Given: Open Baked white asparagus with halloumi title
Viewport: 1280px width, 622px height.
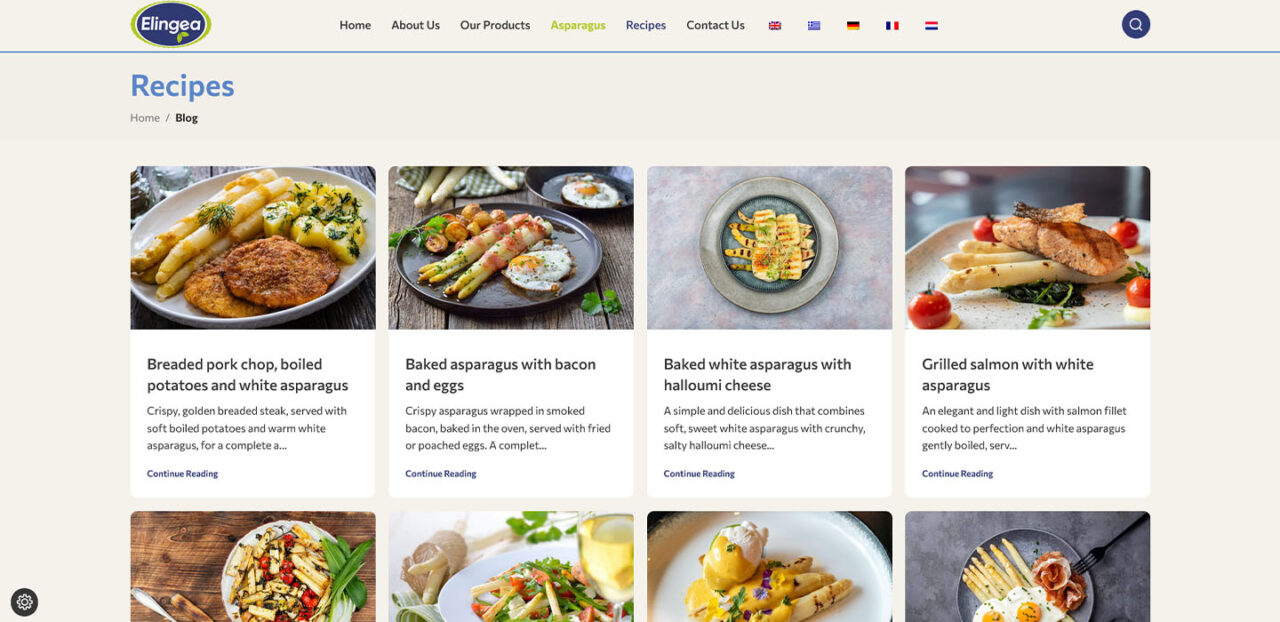Looking at the screenshot, I should click(x=757, y=374).
